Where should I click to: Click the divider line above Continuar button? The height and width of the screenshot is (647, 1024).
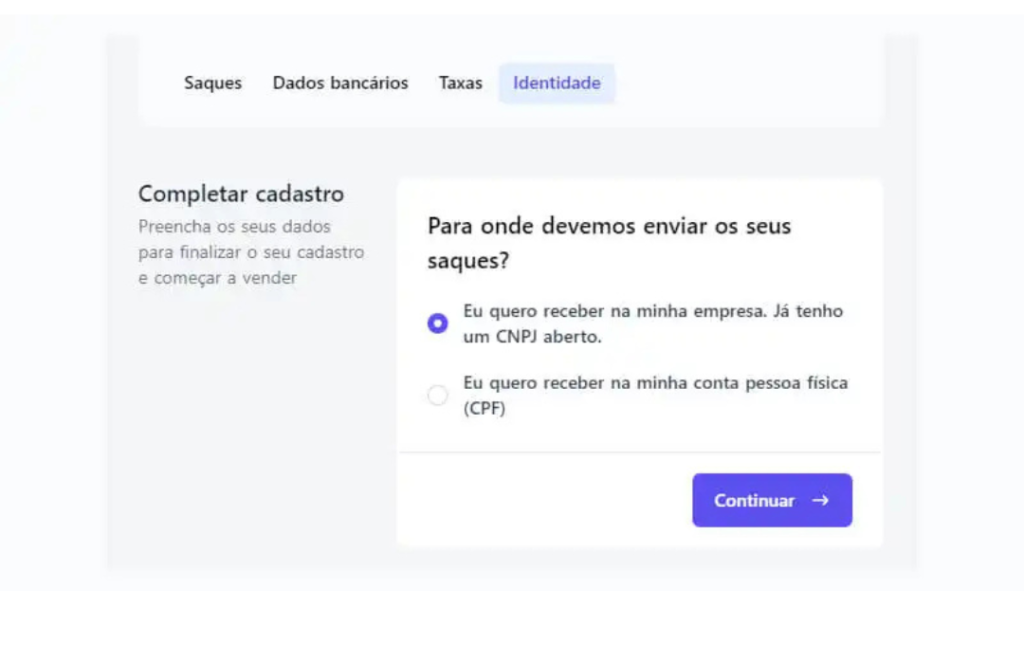pos(639,452)
